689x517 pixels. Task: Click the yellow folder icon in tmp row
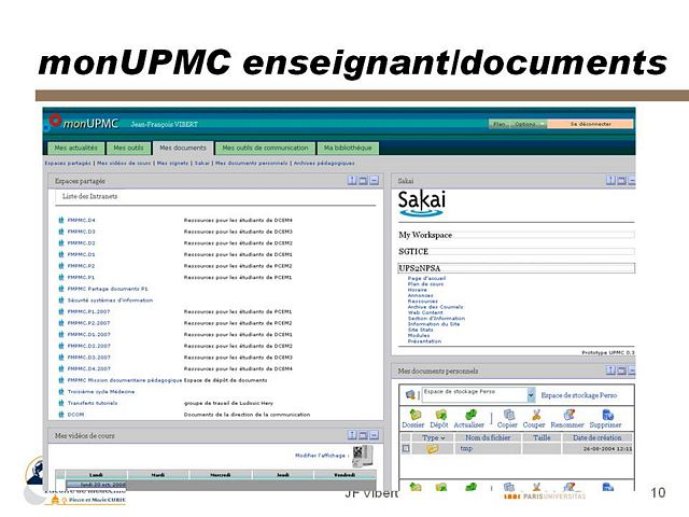tap(432, 448)
